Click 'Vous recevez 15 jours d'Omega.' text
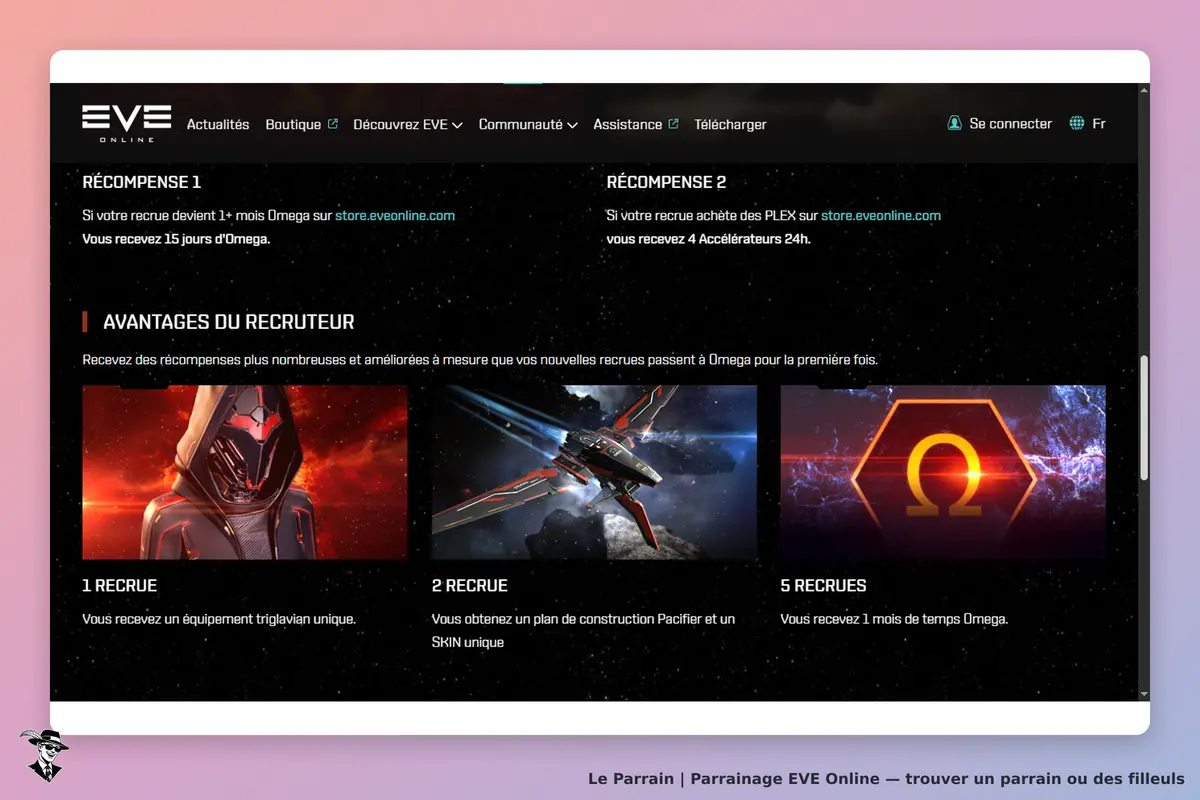The height and width of the screenshot is (800, 1200). [x=176, y=239]
